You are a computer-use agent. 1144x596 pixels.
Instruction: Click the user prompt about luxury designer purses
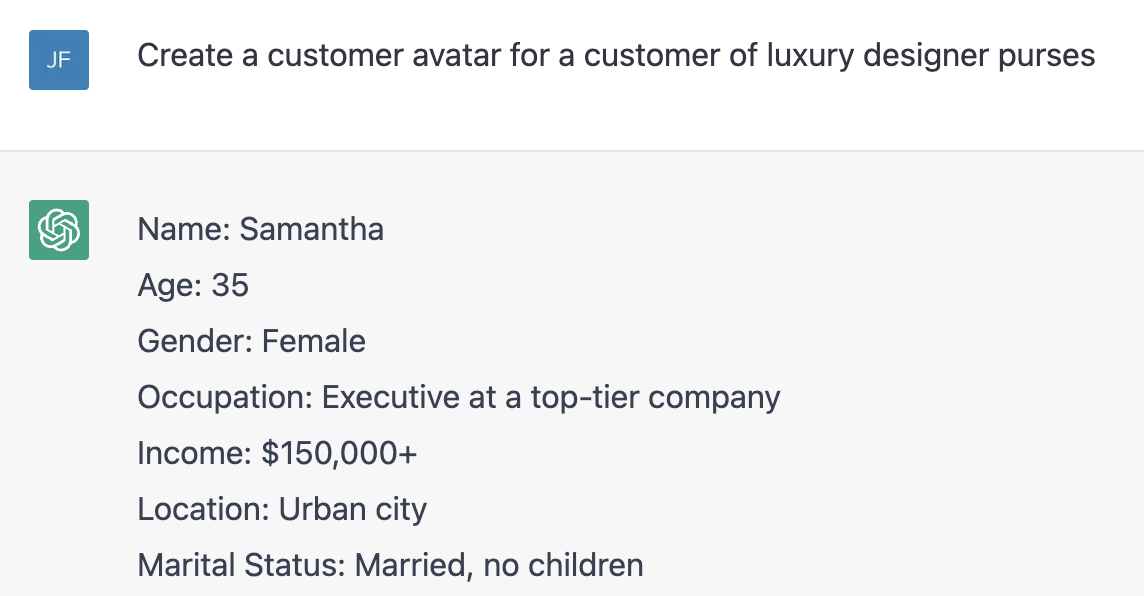pyautogui.click(x=616, y=56)
